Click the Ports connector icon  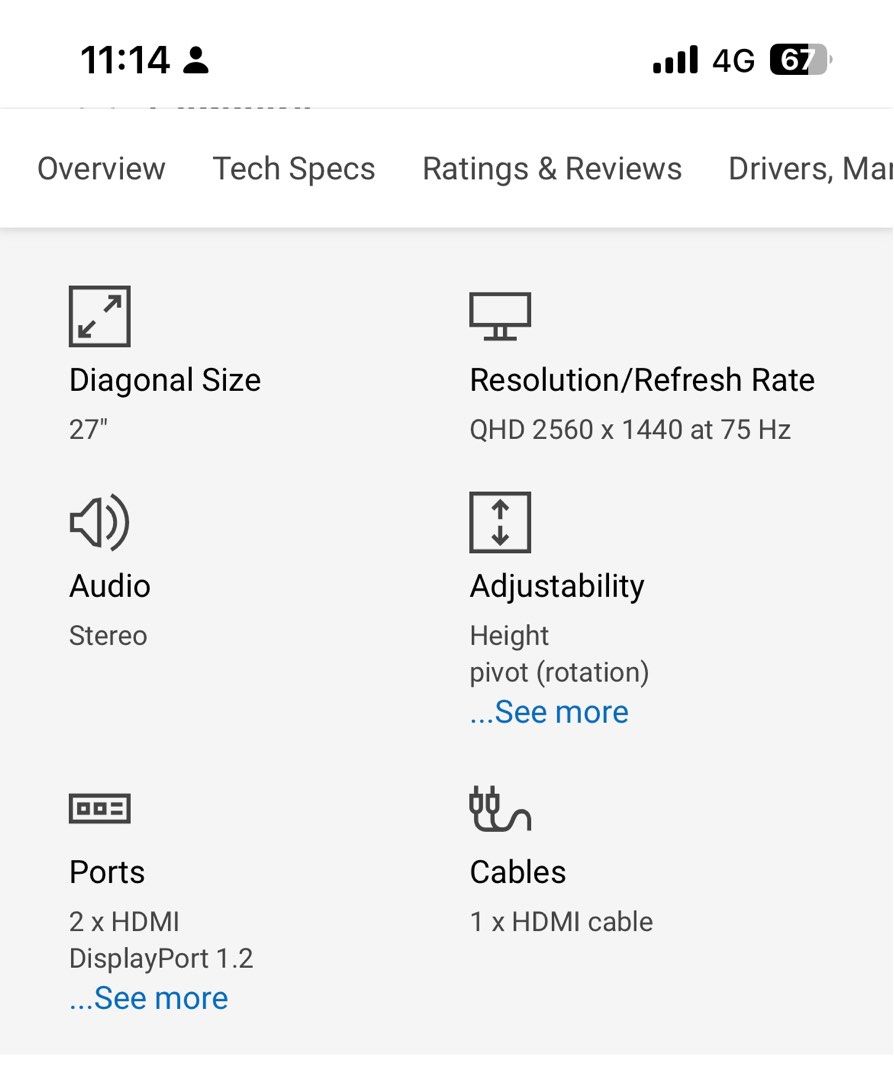[99, 808]
